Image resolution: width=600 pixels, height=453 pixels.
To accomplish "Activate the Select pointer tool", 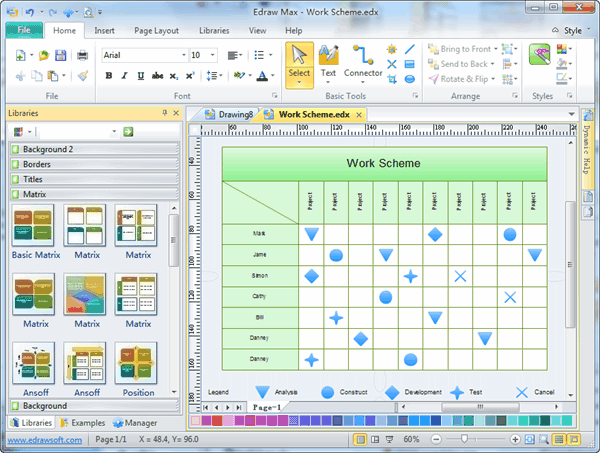I will click(x=299, y=65).
